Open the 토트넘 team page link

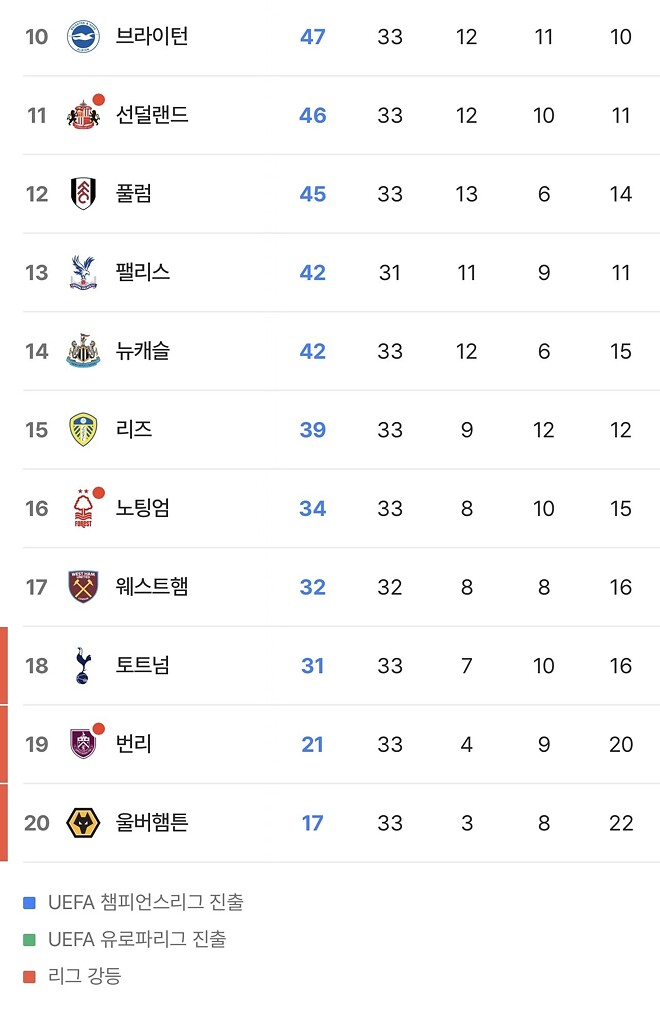[143, 665]
